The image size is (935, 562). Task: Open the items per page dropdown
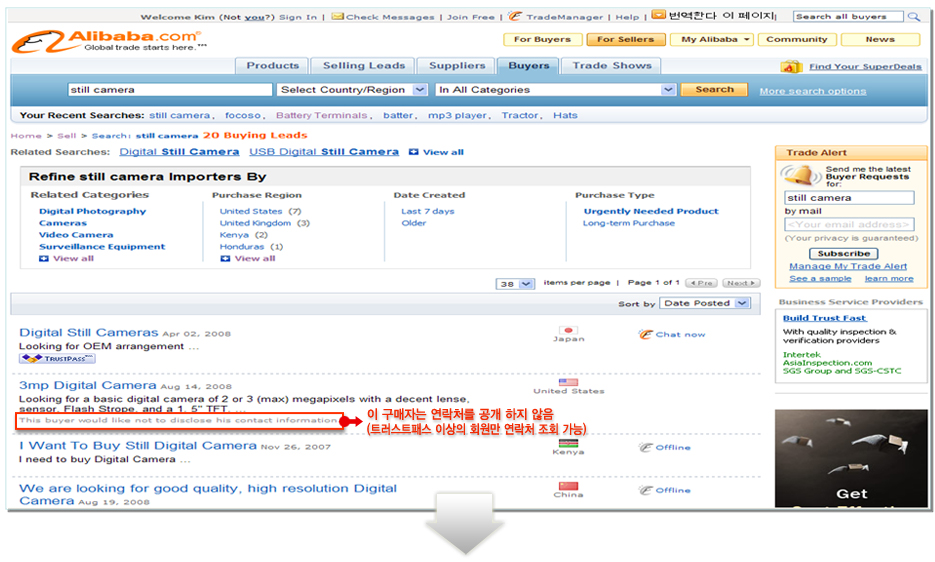point(515,283)
